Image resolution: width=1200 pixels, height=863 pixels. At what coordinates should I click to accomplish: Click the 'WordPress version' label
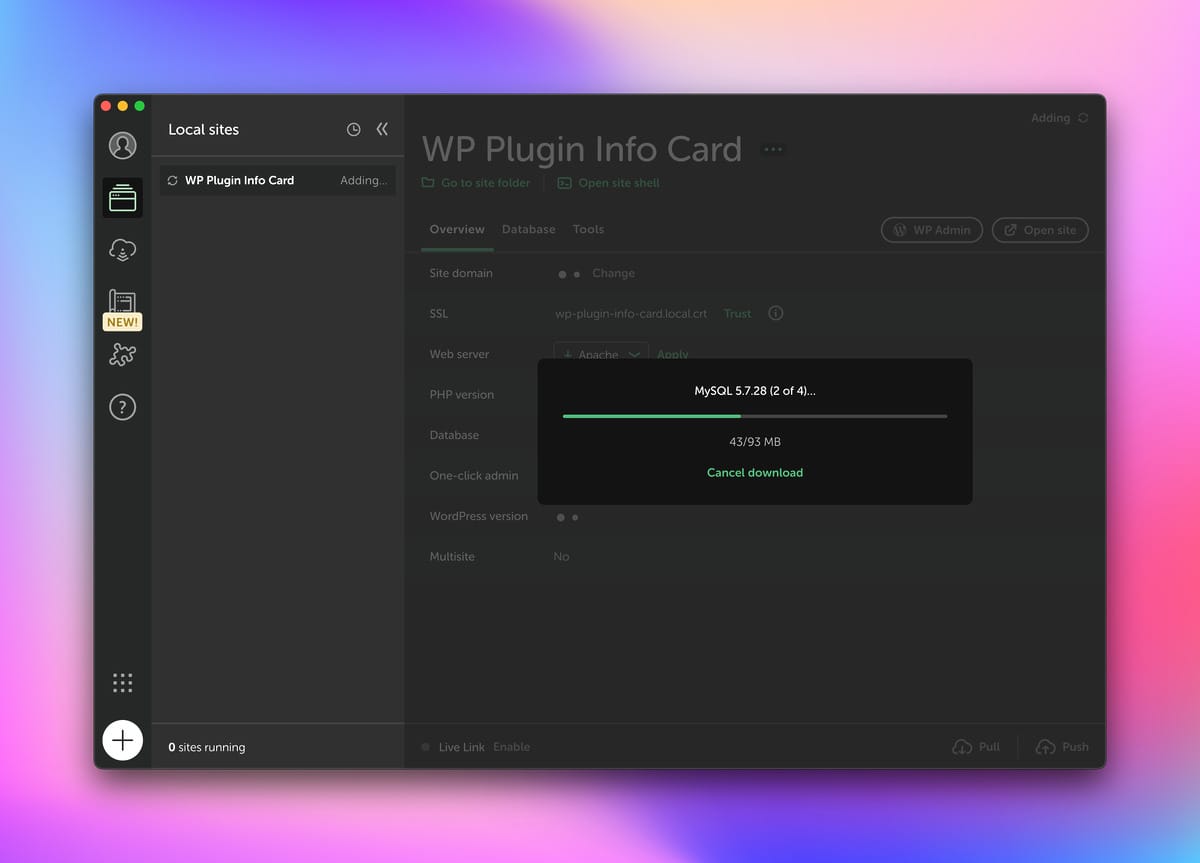[479, 517]
